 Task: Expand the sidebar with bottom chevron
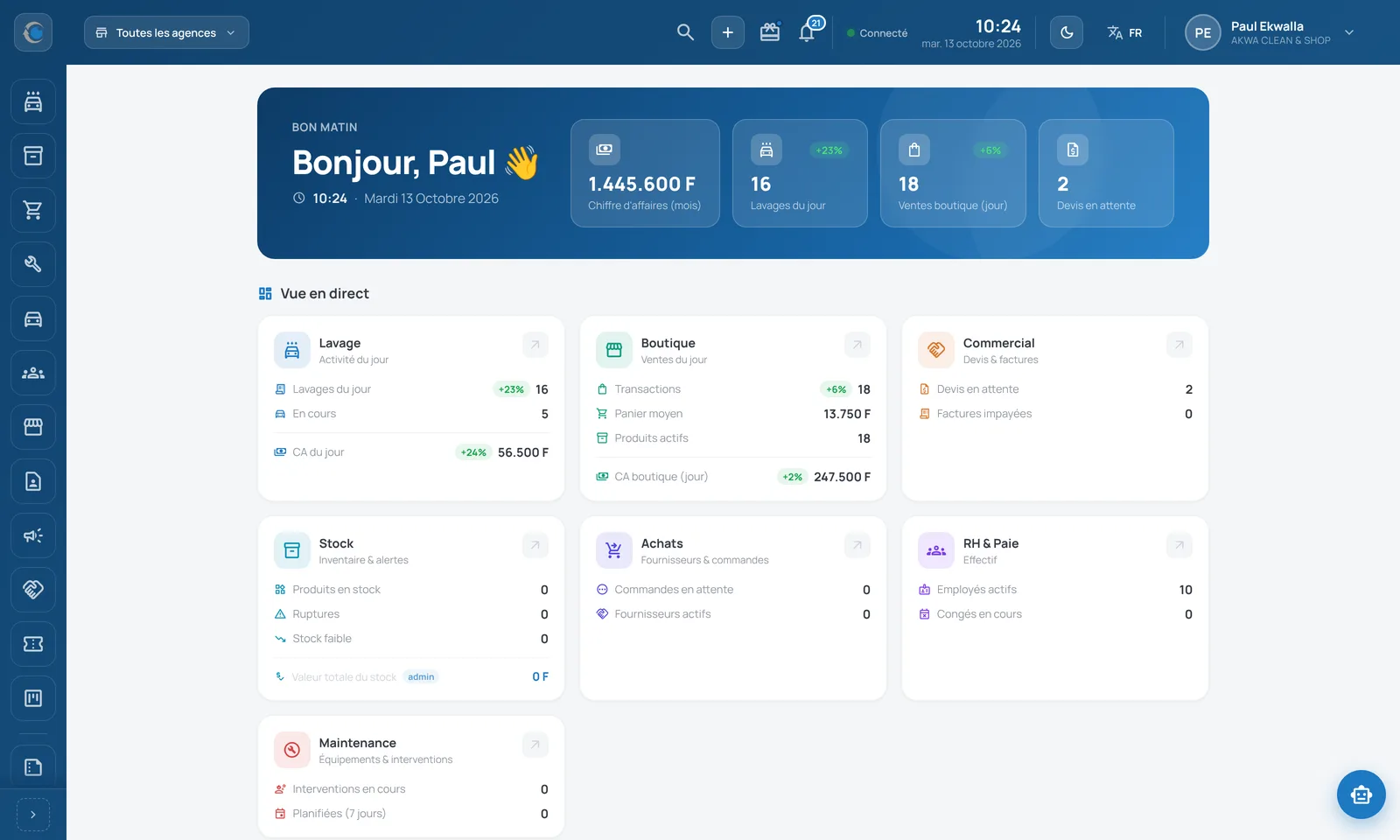33,815
